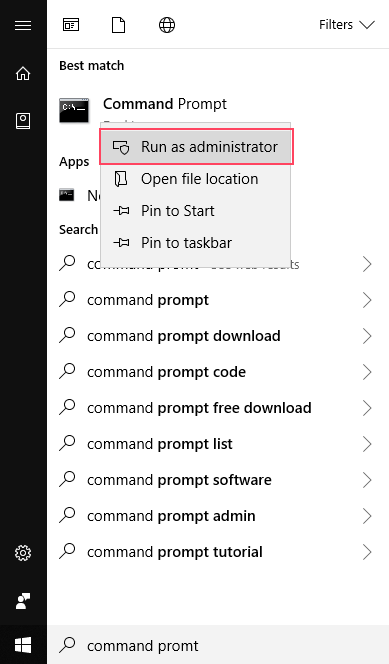Expand arrow for "command prompt admin"

click(367, 516)
